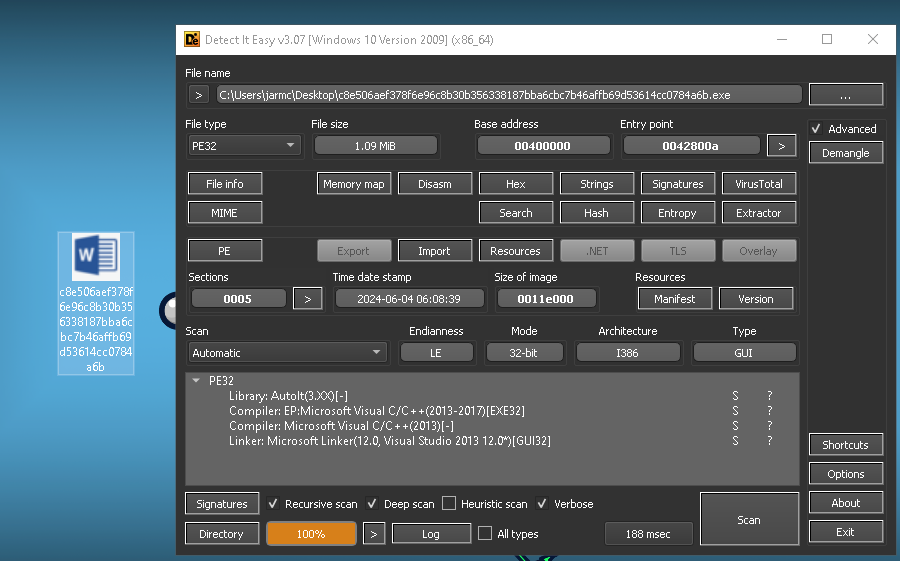Open entry point arrow button

click(781, 146)
